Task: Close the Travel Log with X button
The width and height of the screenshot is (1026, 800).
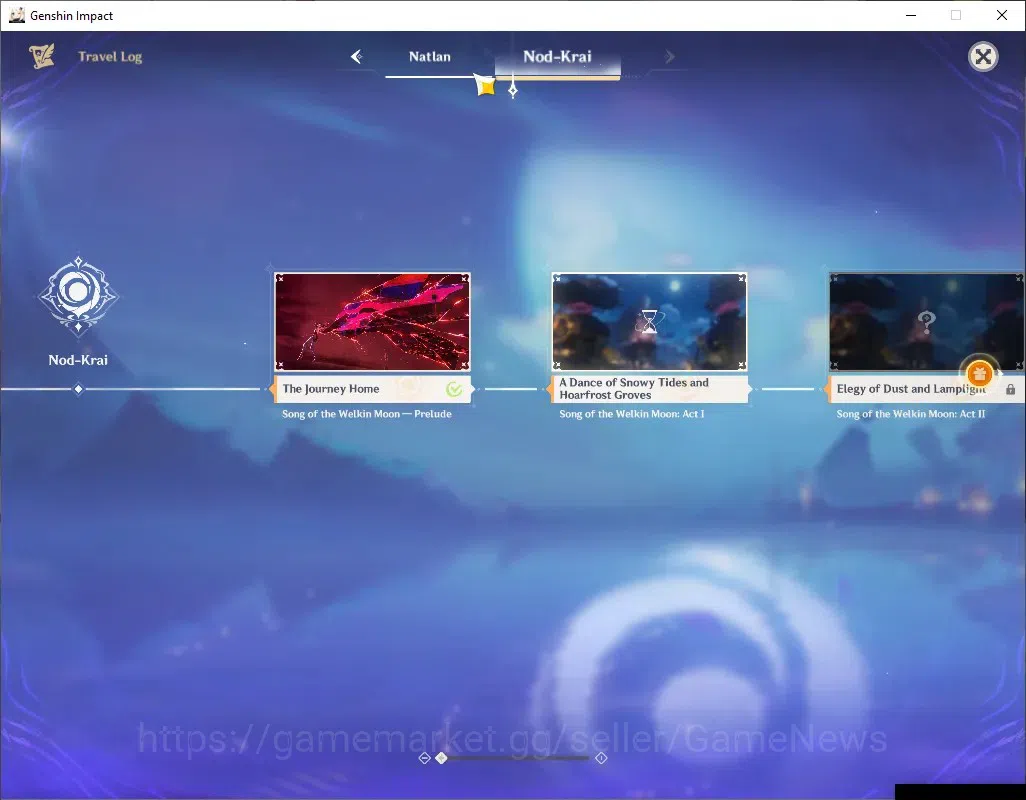Action: pyautogui.click(x=983, y=57)
